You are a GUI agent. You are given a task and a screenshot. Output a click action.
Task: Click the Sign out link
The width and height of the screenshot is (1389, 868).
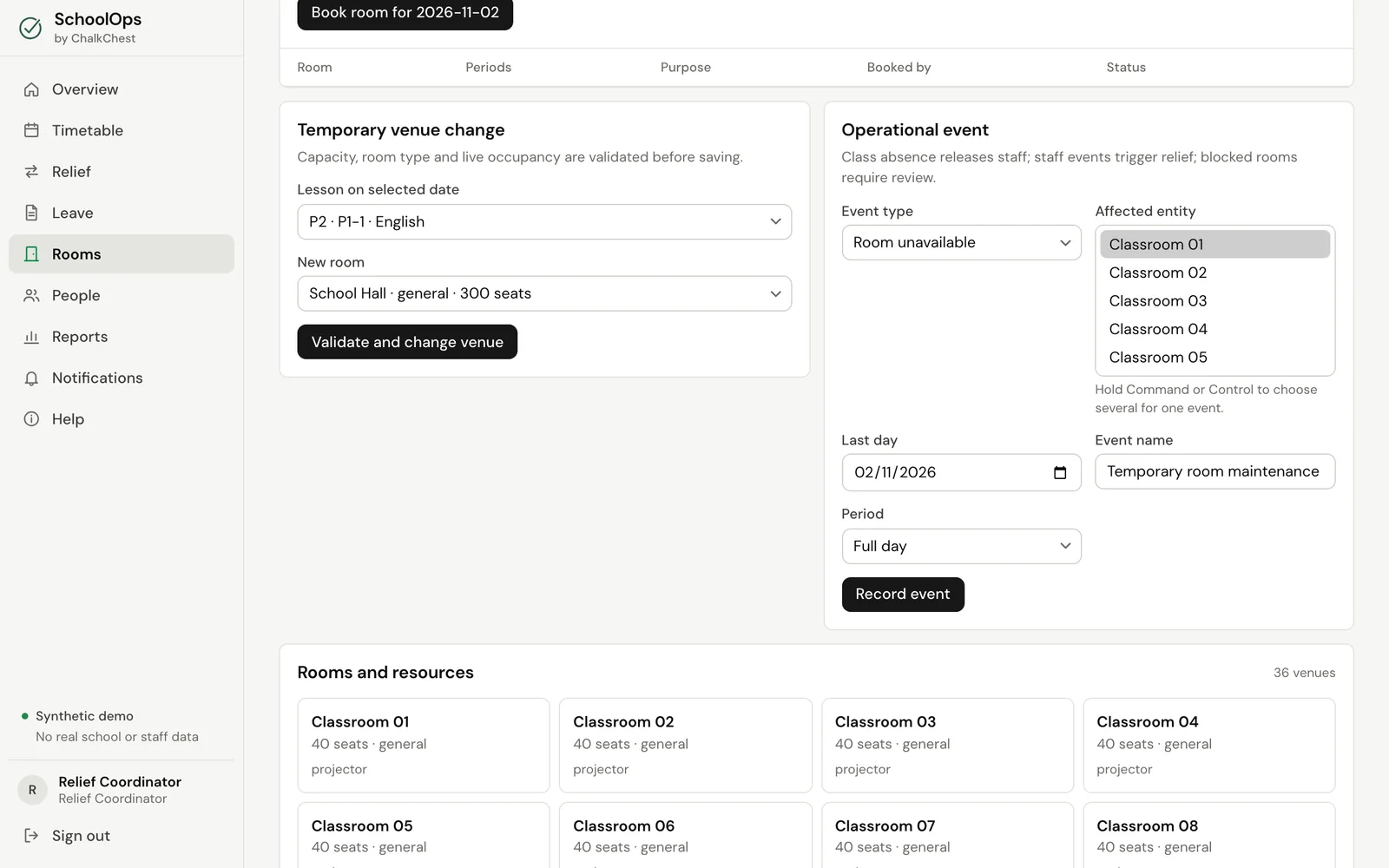pyautogui.click(x=122, y=835)
